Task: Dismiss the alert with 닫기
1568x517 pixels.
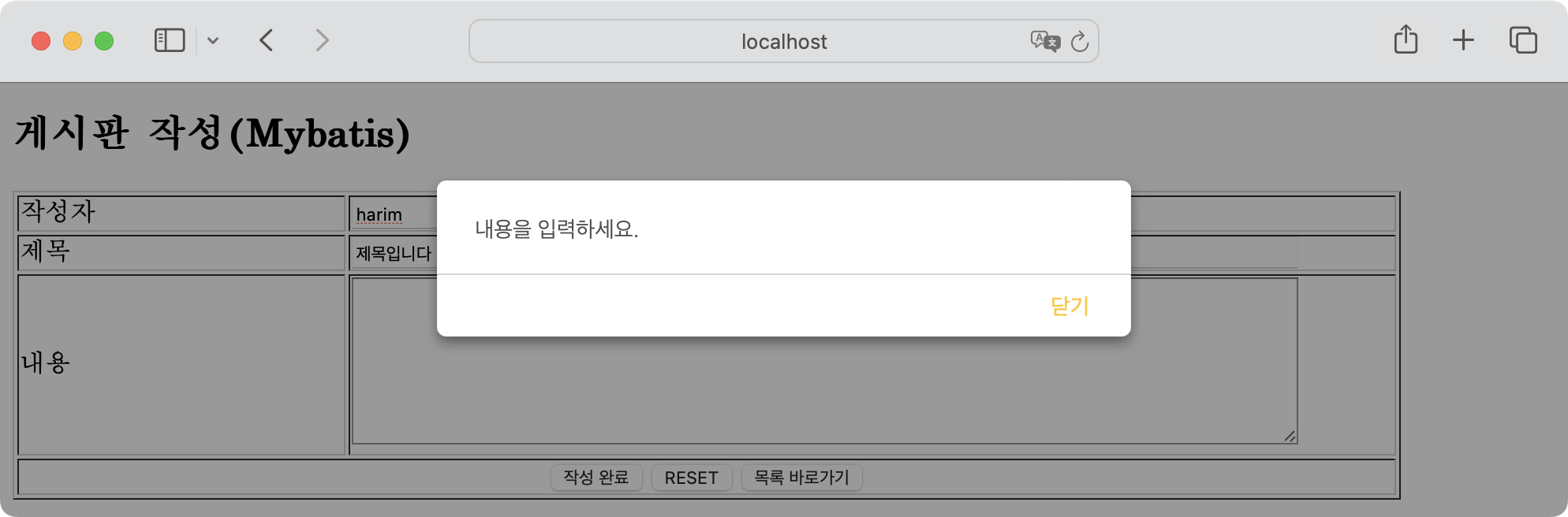Action: [1070, 306]
